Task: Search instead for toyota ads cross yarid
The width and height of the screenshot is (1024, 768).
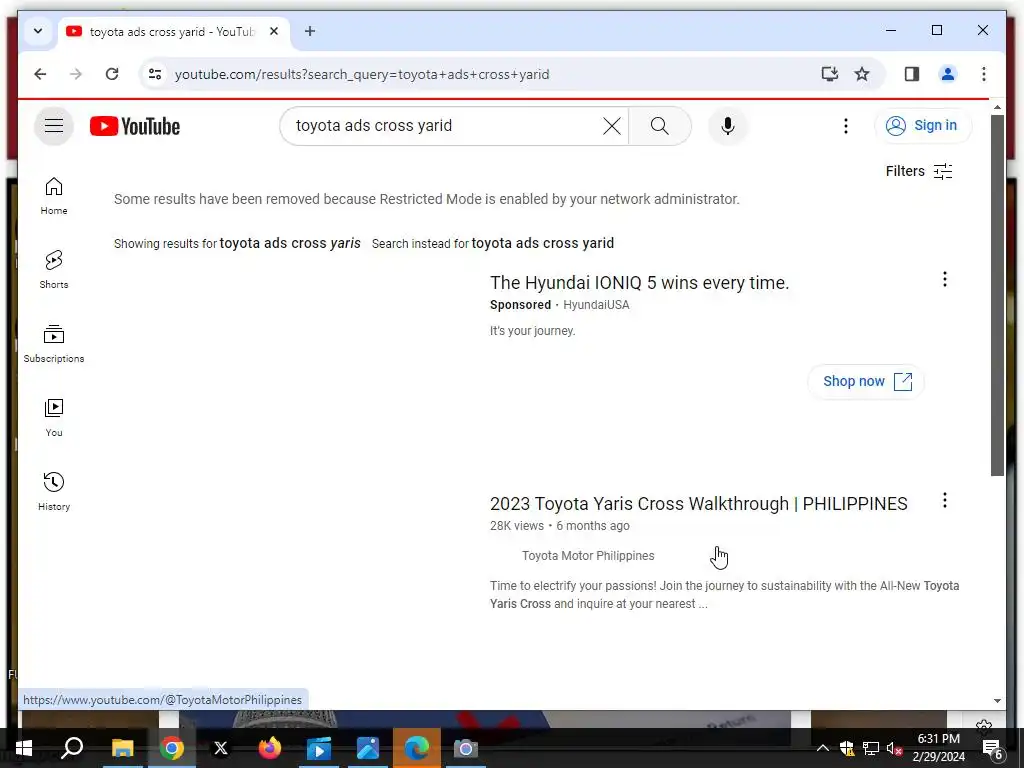Action: [543, 244]
